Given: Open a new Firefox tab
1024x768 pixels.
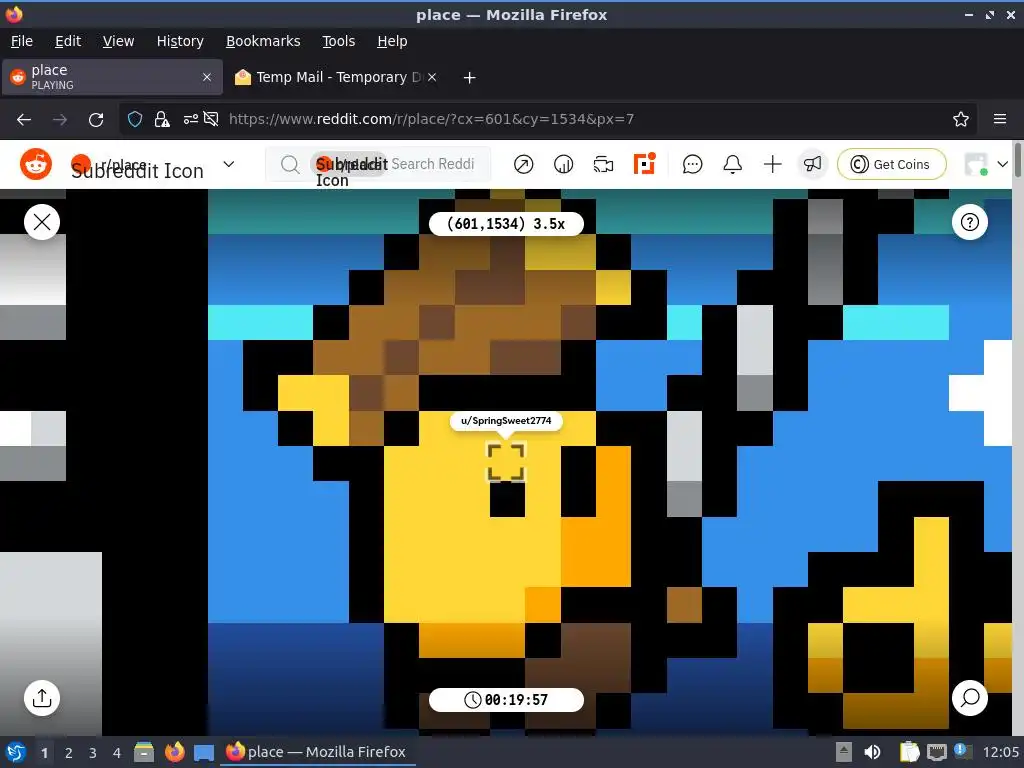Looking at the screenshot, I should click(469, 78).
